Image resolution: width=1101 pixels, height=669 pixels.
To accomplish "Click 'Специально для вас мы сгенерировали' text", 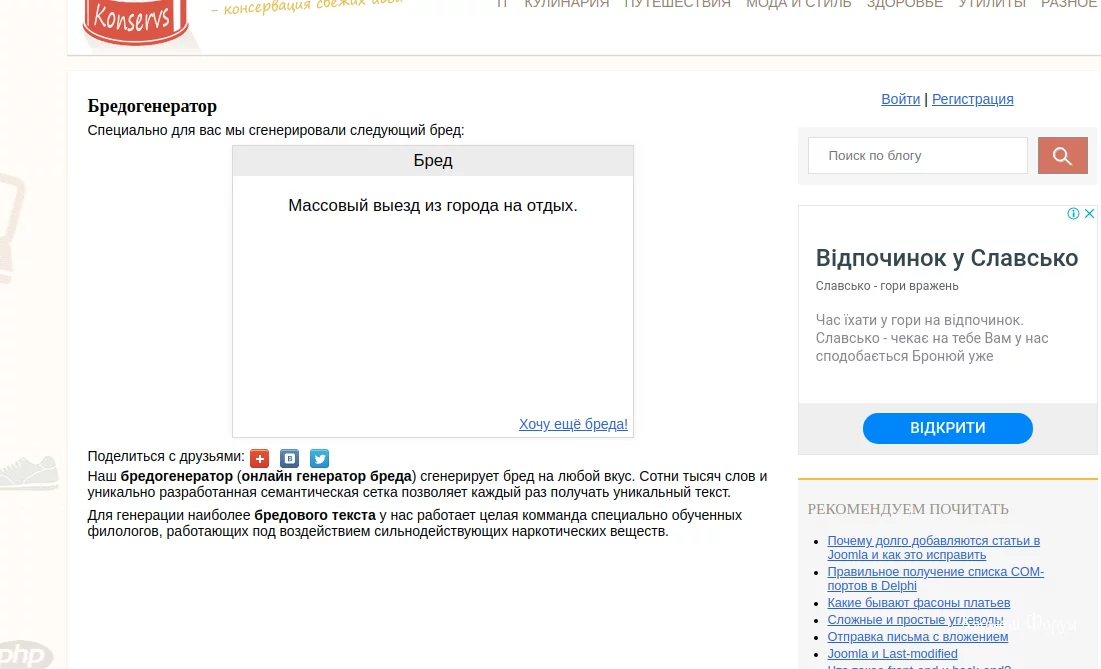I will tap(275, 130).
